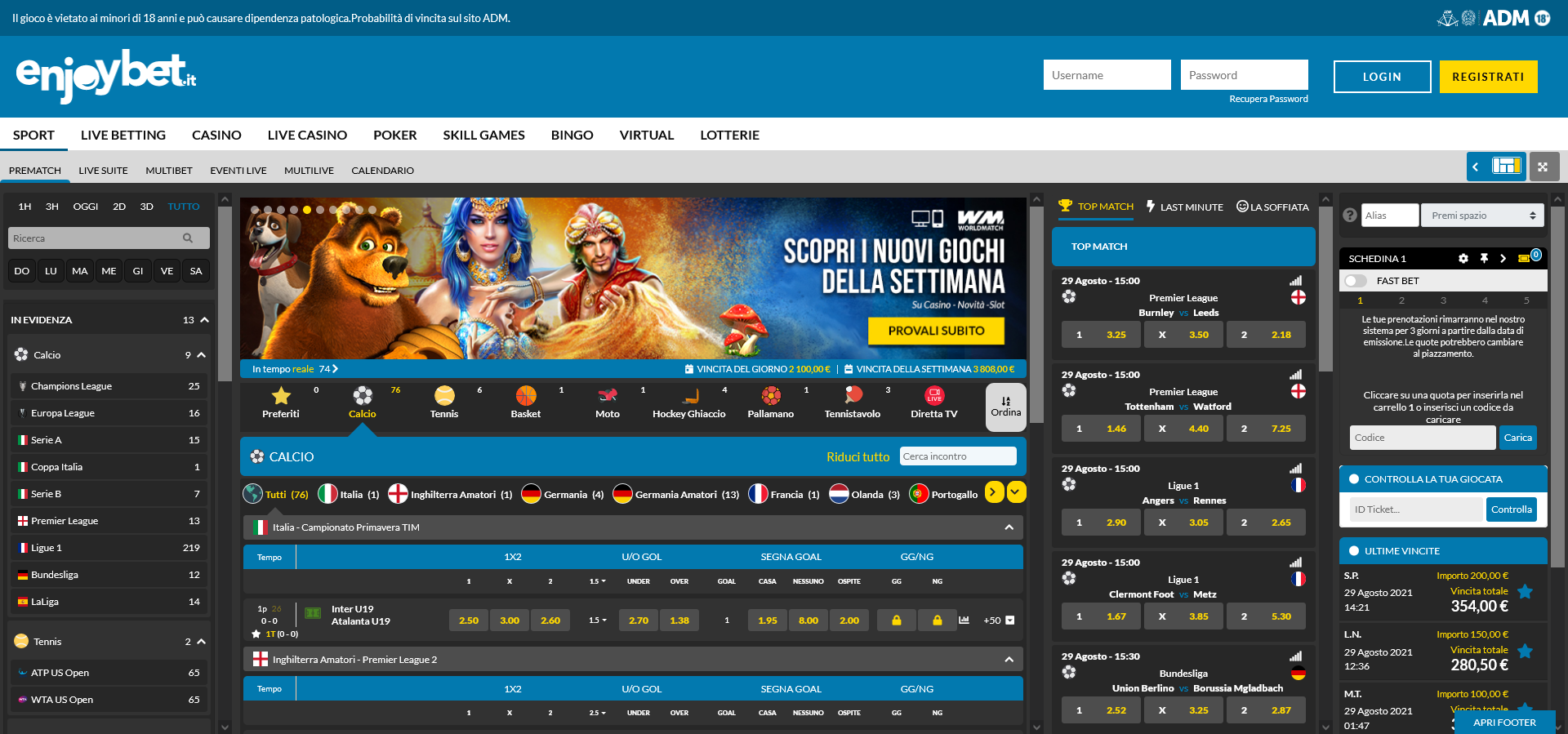
Task: Focus the Cerca incontro search field
Action: point(958,456)
